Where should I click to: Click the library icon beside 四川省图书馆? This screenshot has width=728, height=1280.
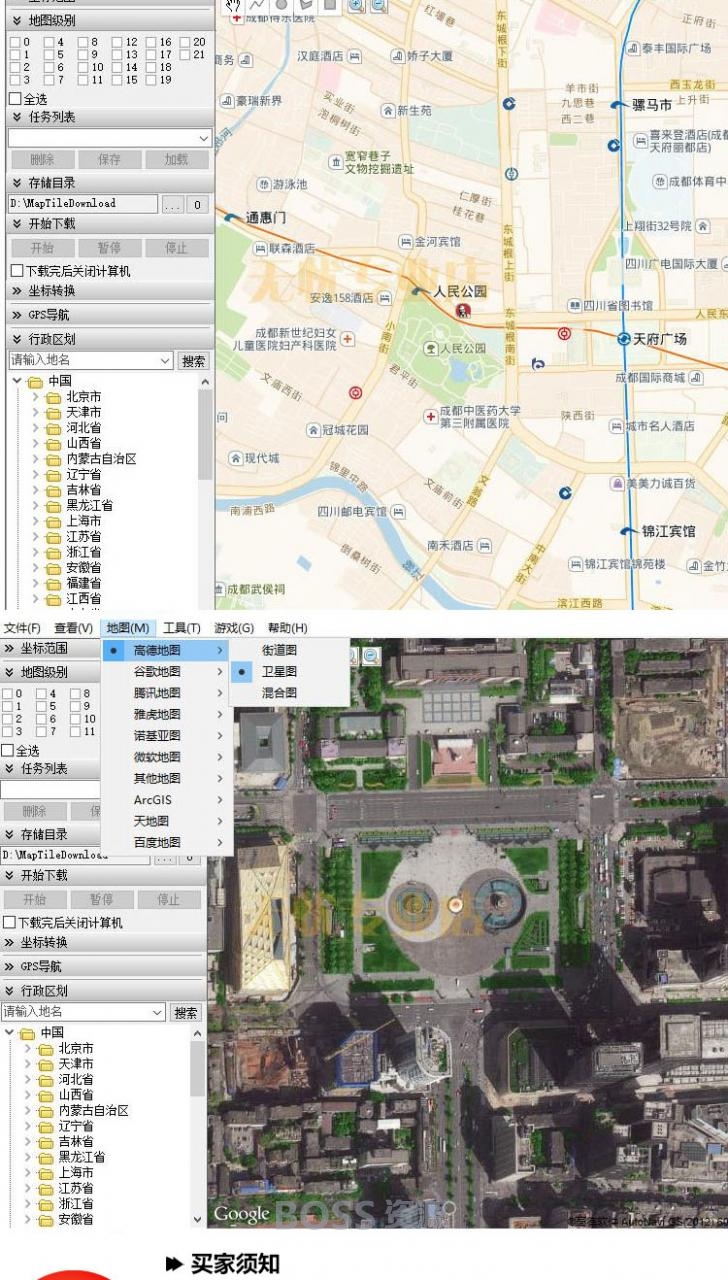point(574,305)
